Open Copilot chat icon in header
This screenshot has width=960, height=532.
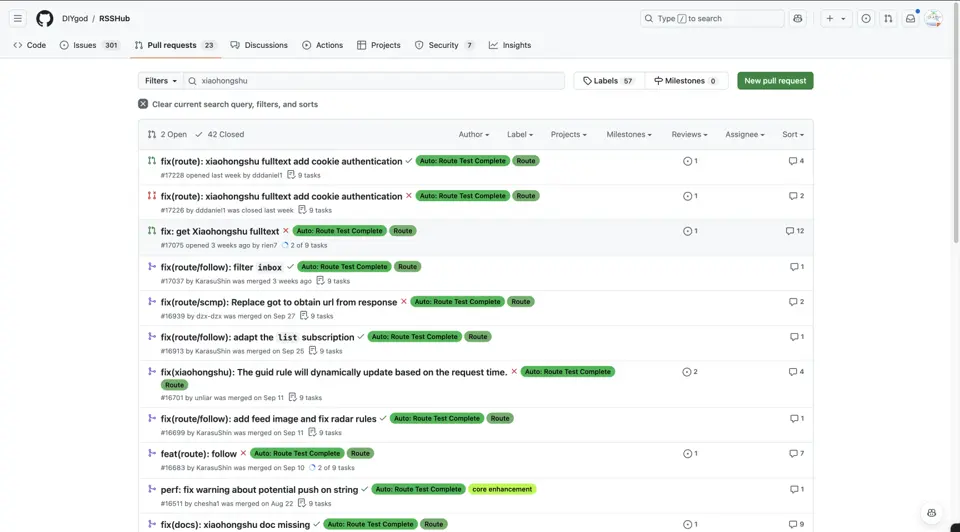point(797,18)
